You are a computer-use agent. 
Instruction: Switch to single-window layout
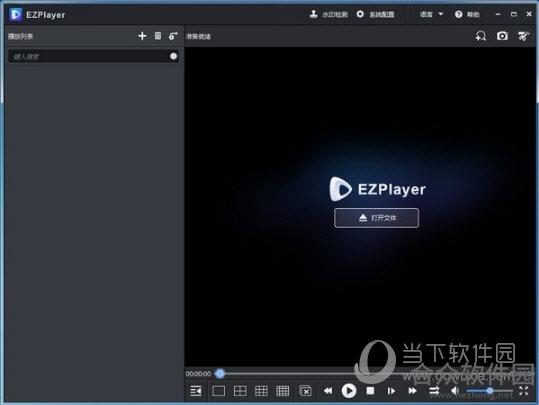click(219, 391)
